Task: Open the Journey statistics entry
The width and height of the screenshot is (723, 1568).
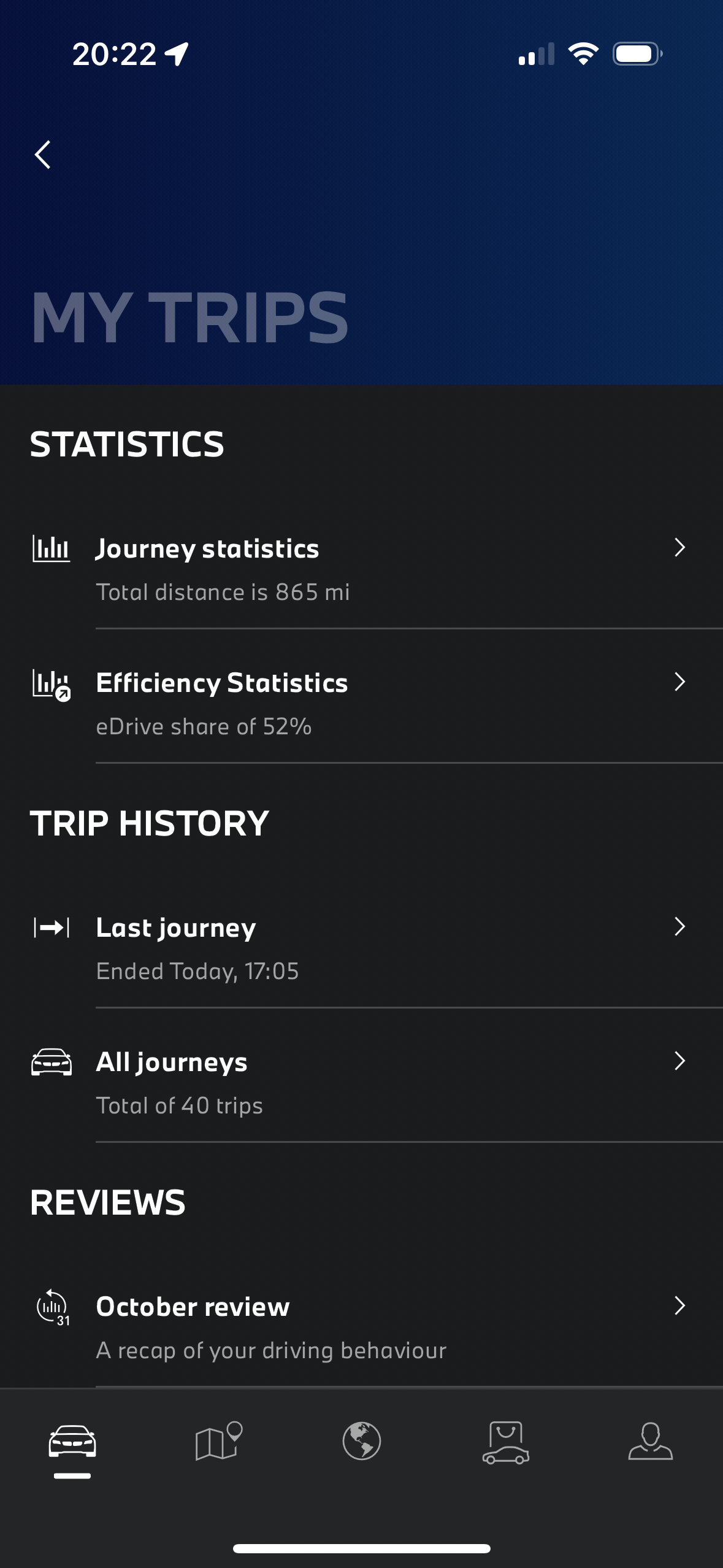Action: [x=207, y=549]
